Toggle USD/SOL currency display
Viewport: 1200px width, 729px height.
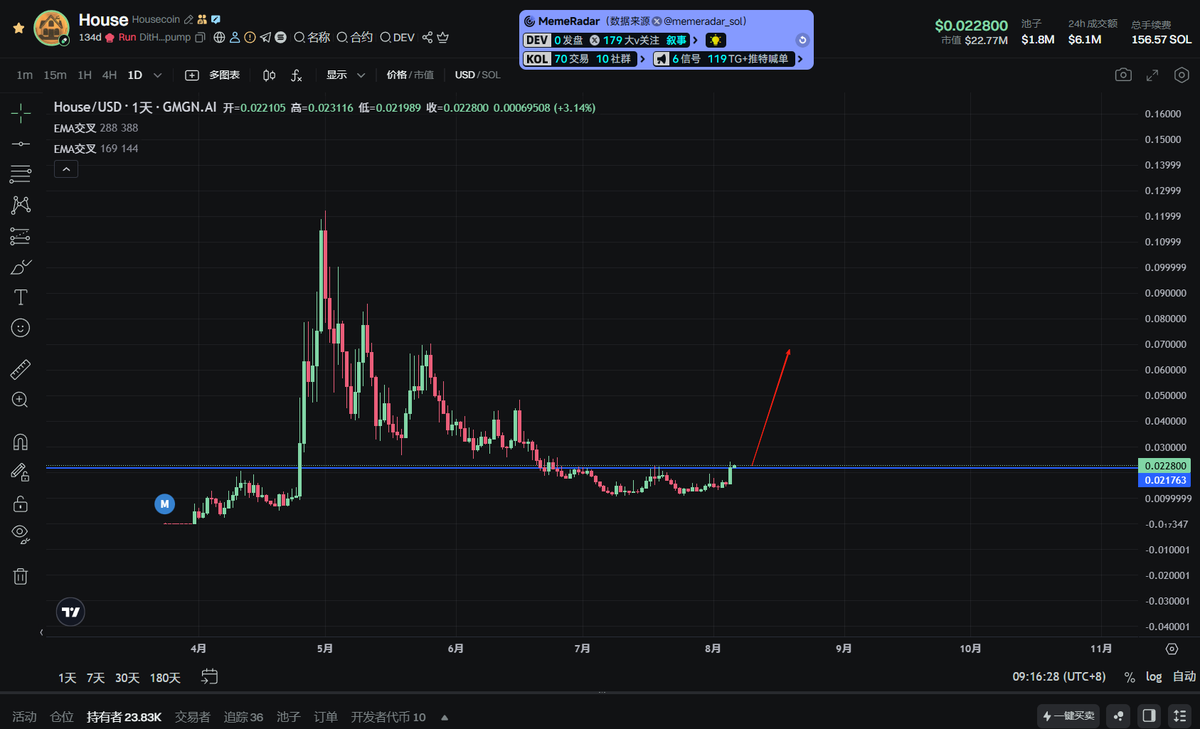click(x=478, y=75)
